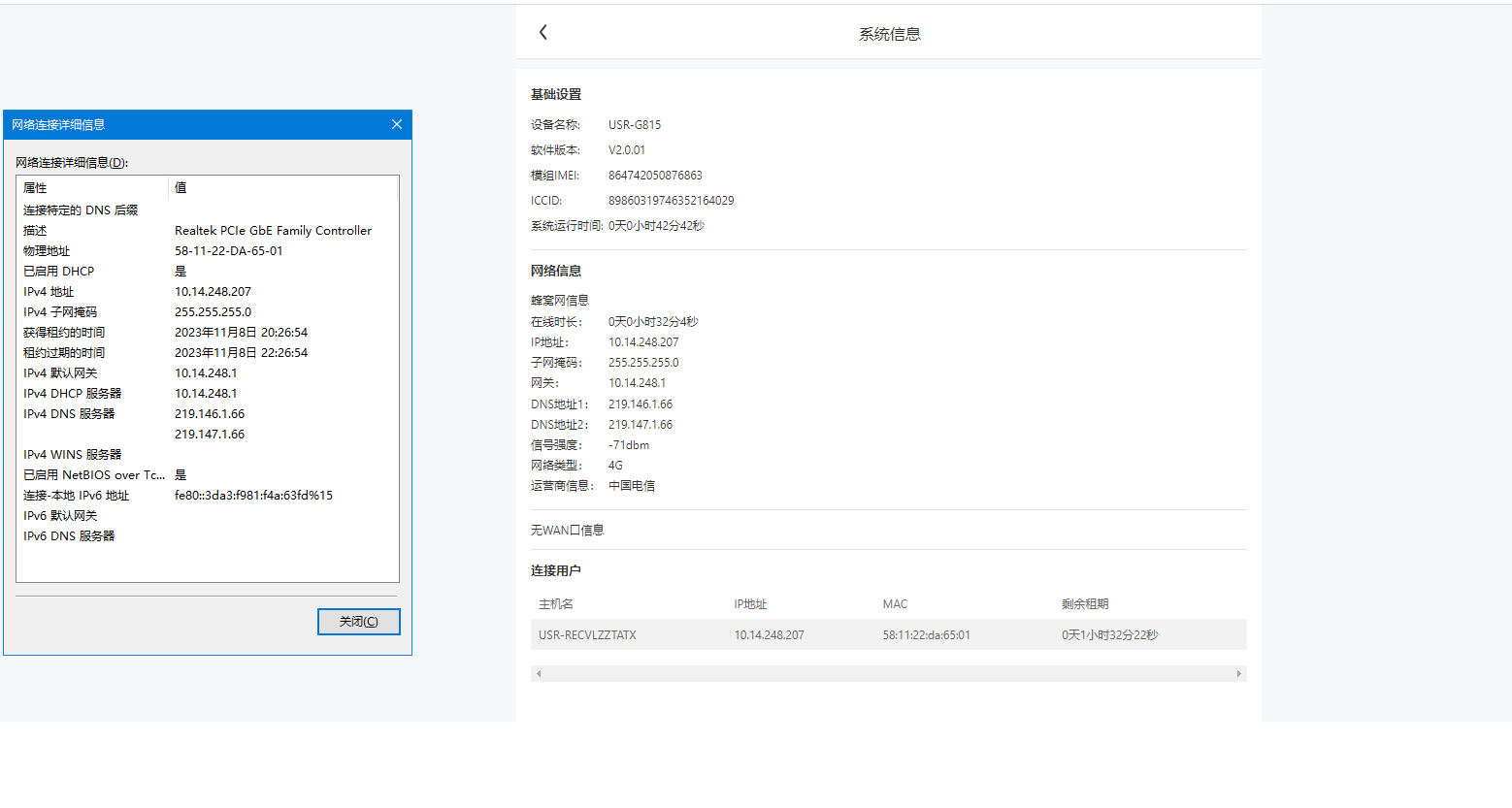Click the 主机名 column header
The width and height of the screenshot is (1512, 808).
coord(556,604)
